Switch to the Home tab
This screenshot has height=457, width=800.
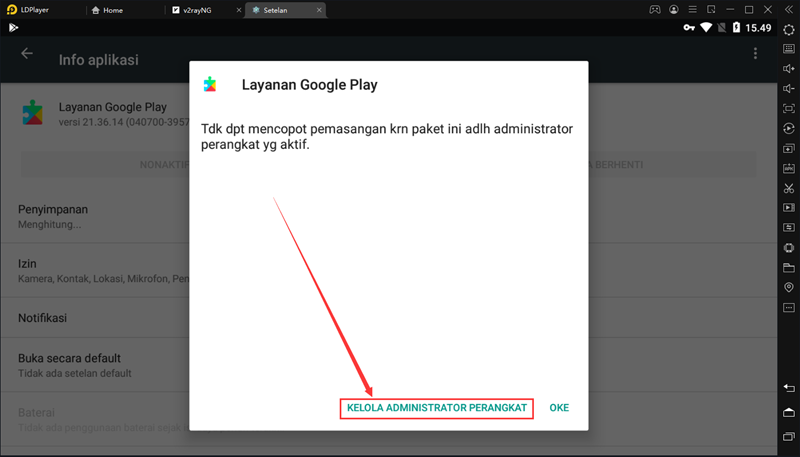pyautogui.click(x=107, y=10)
